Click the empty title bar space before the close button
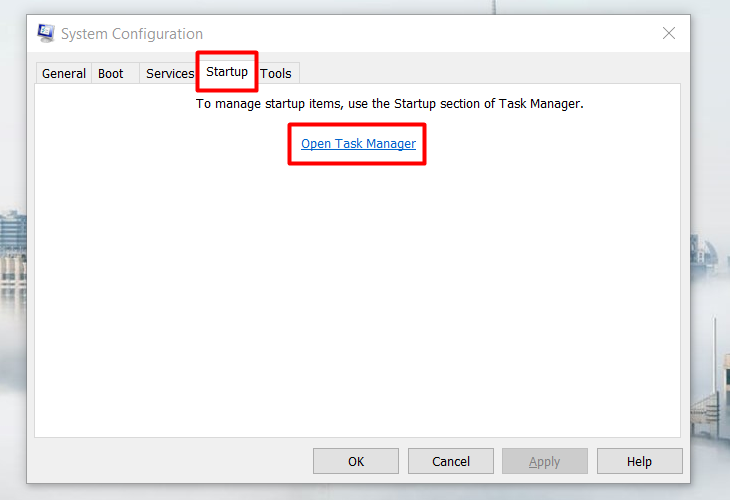The height and width of the screenshot is (500, 730). click(450, 34)
